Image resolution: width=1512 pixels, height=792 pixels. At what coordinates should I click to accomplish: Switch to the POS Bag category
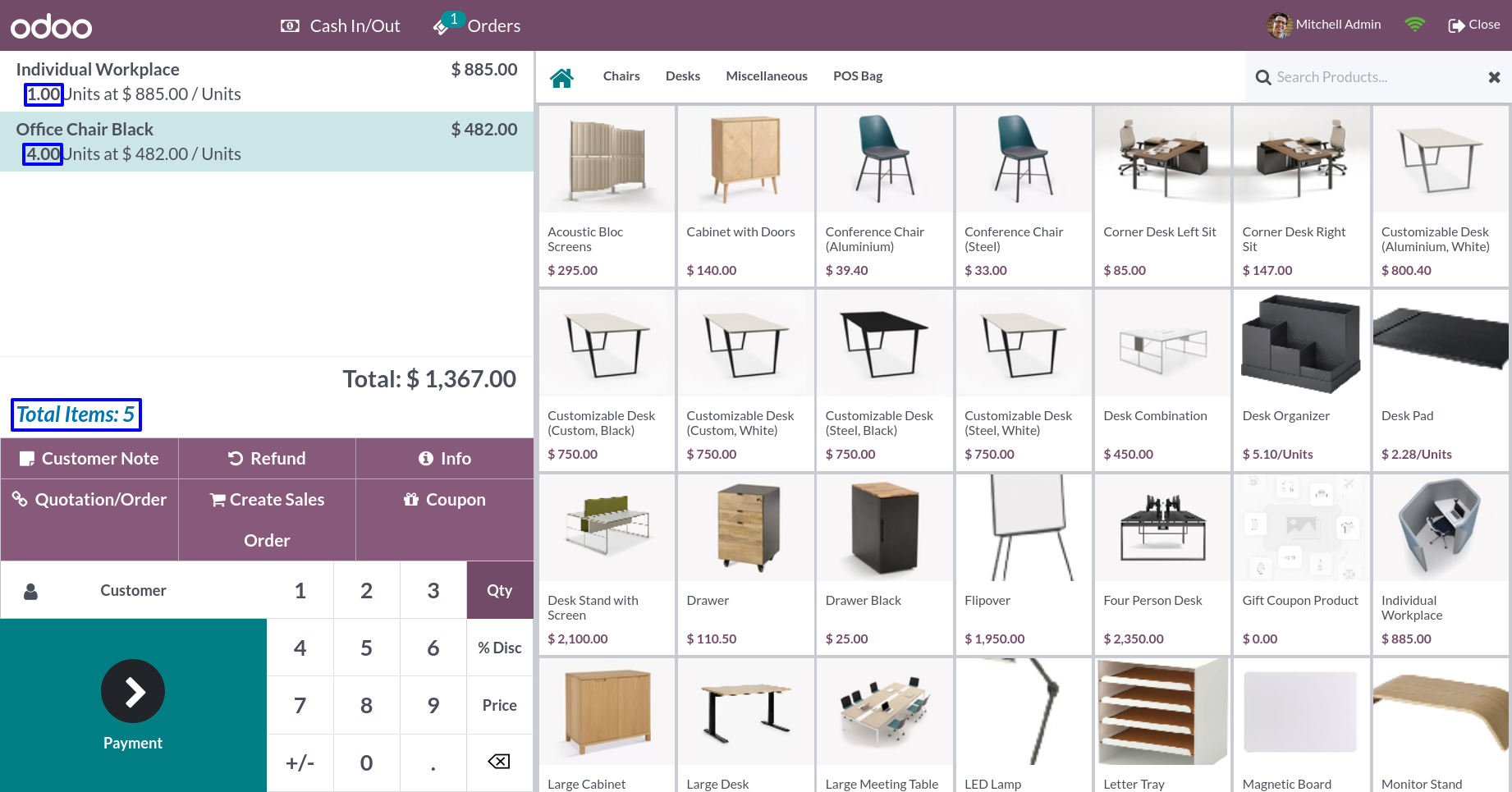[x=858, y=76]
